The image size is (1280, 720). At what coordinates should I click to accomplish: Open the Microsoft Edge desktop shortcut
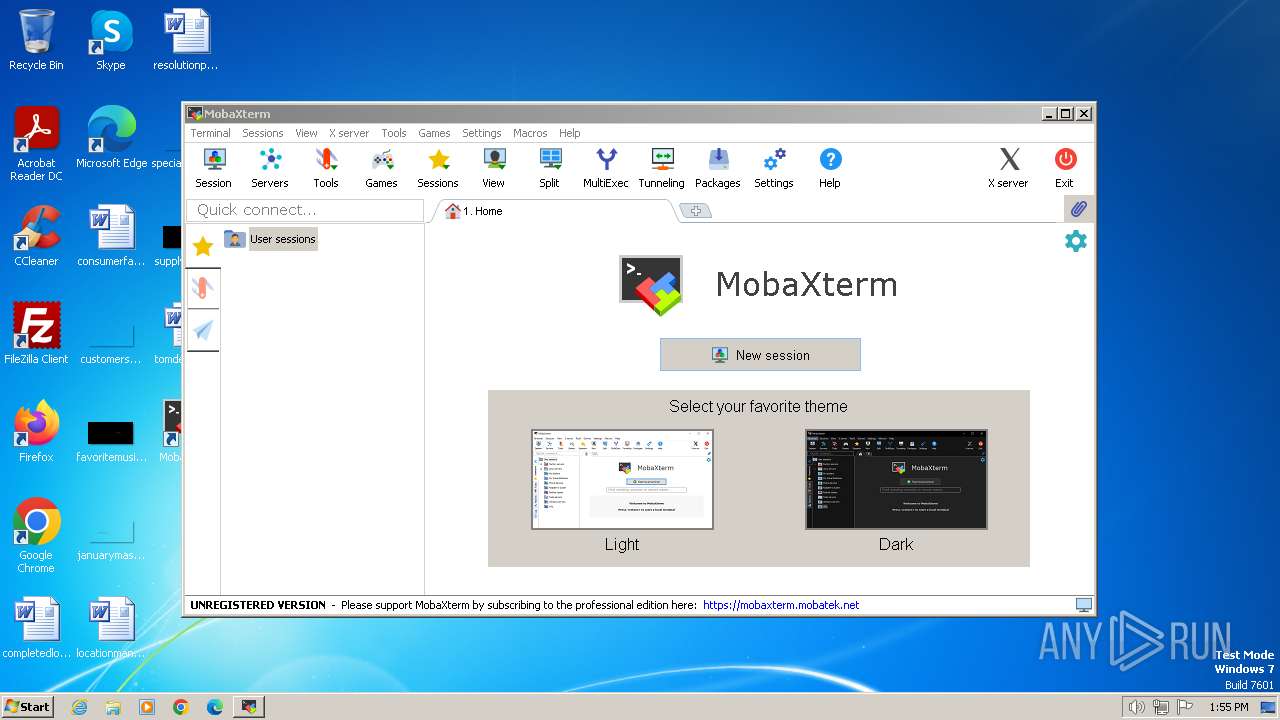[111, 139]
